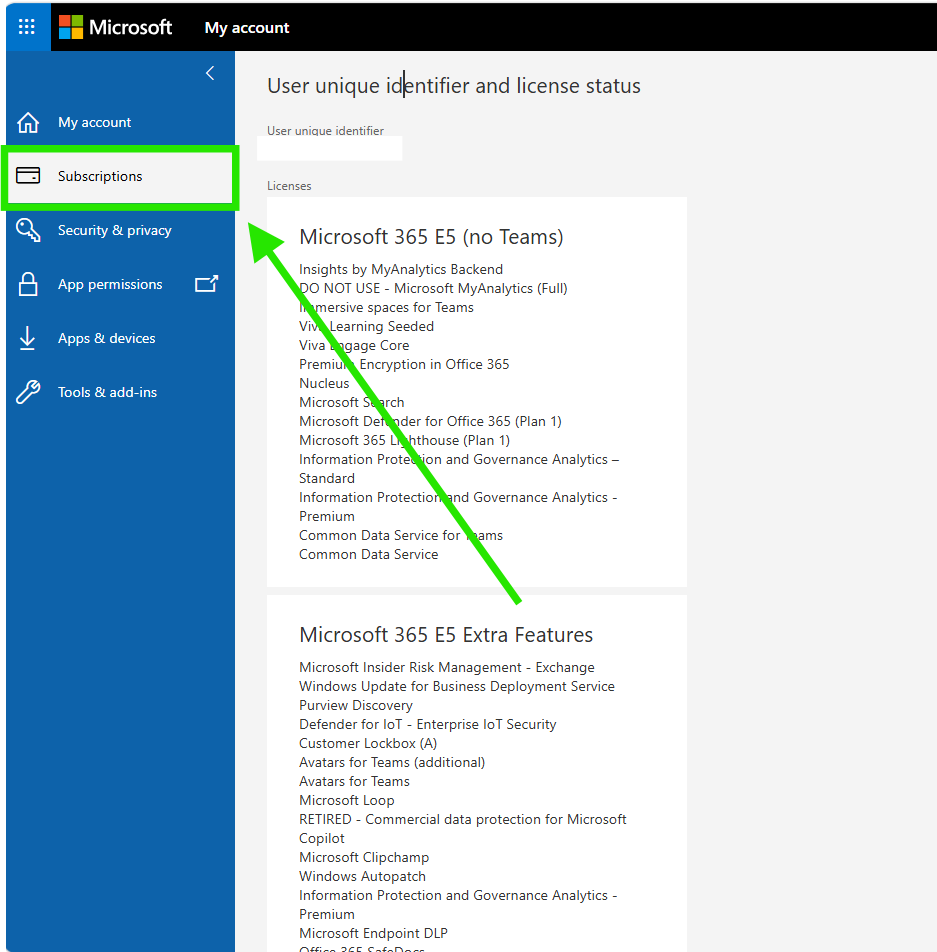The height and width of the screenshot is (952, 937).
Task: Open Apps & devices page
Action: (x=106, y=338)
